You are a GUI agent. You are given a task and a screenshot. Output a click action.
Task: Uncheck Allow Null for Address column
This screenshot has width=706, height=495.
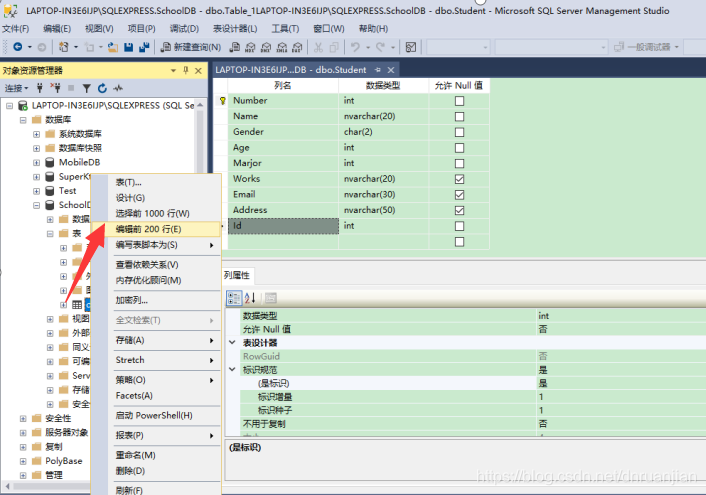click(459, 210)
